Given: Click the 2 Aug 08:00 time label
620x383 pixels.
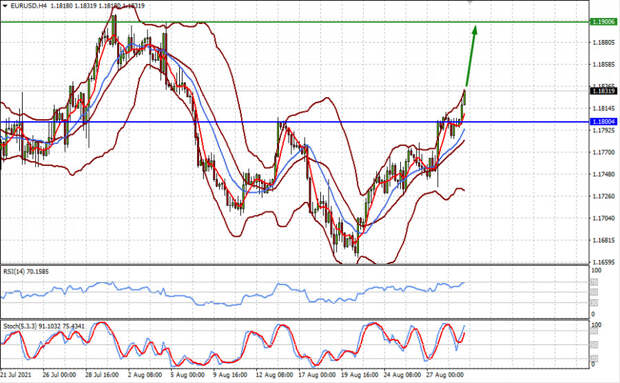Looking at the screenshot, I should pos(145,375).
